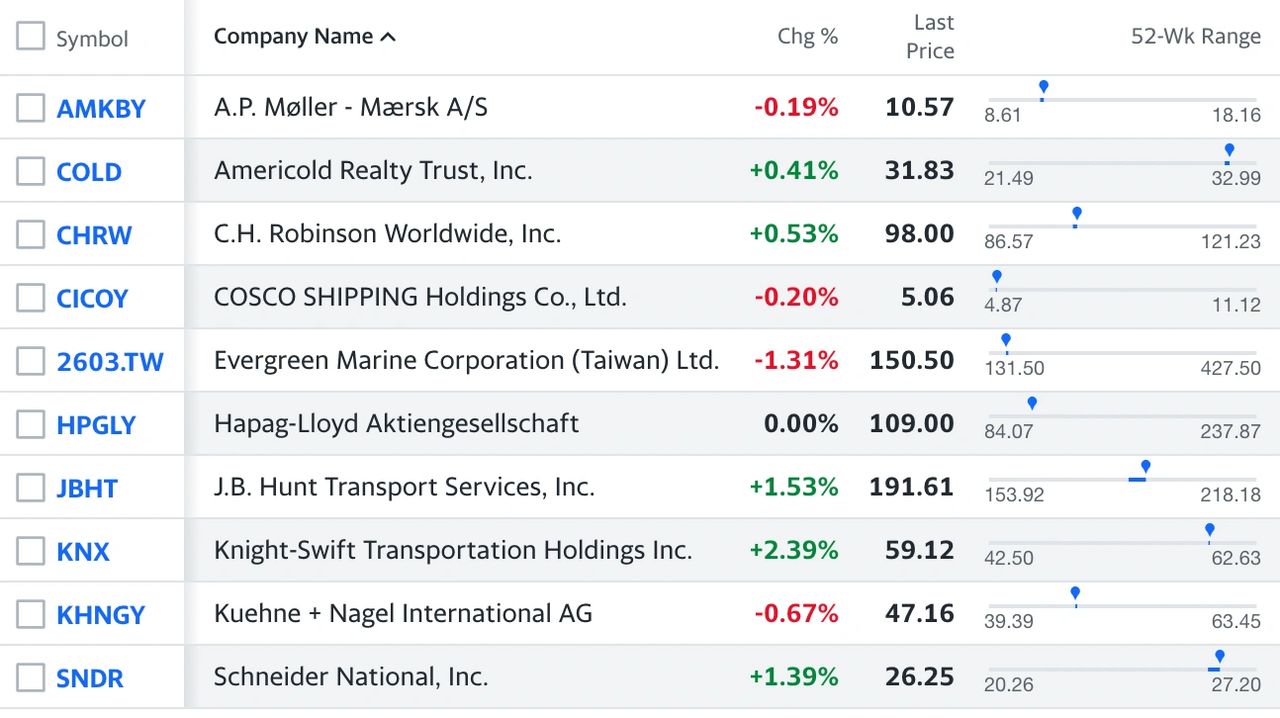
Task: Open the 2603.TW ticker page
Action: pos(110,362)
